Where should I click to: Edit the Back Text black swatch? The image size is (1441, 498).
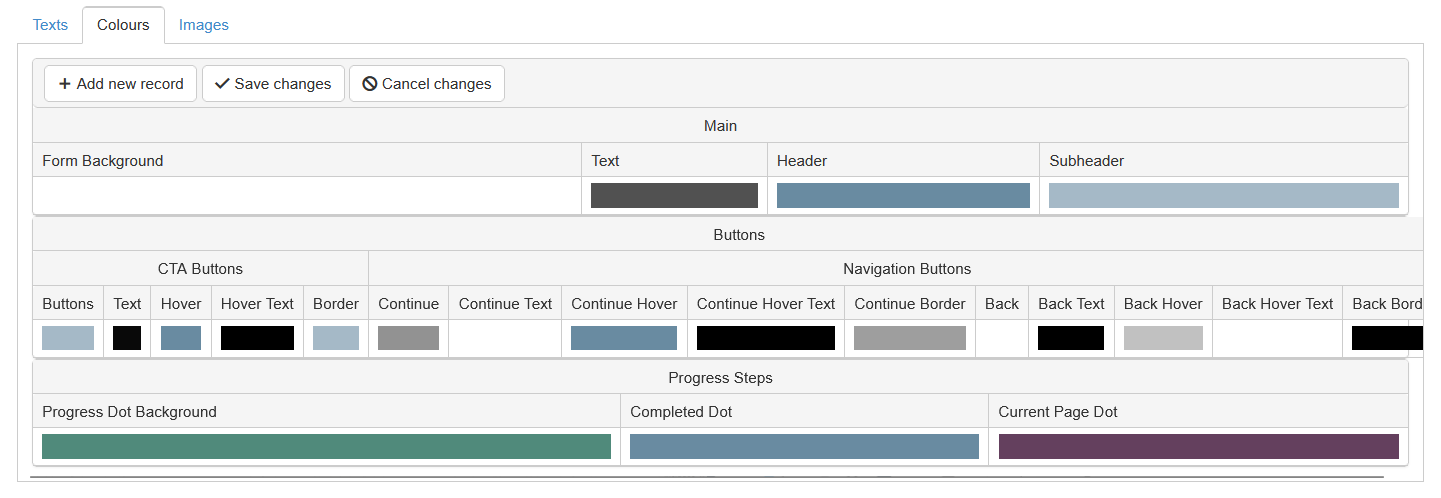1071,338
